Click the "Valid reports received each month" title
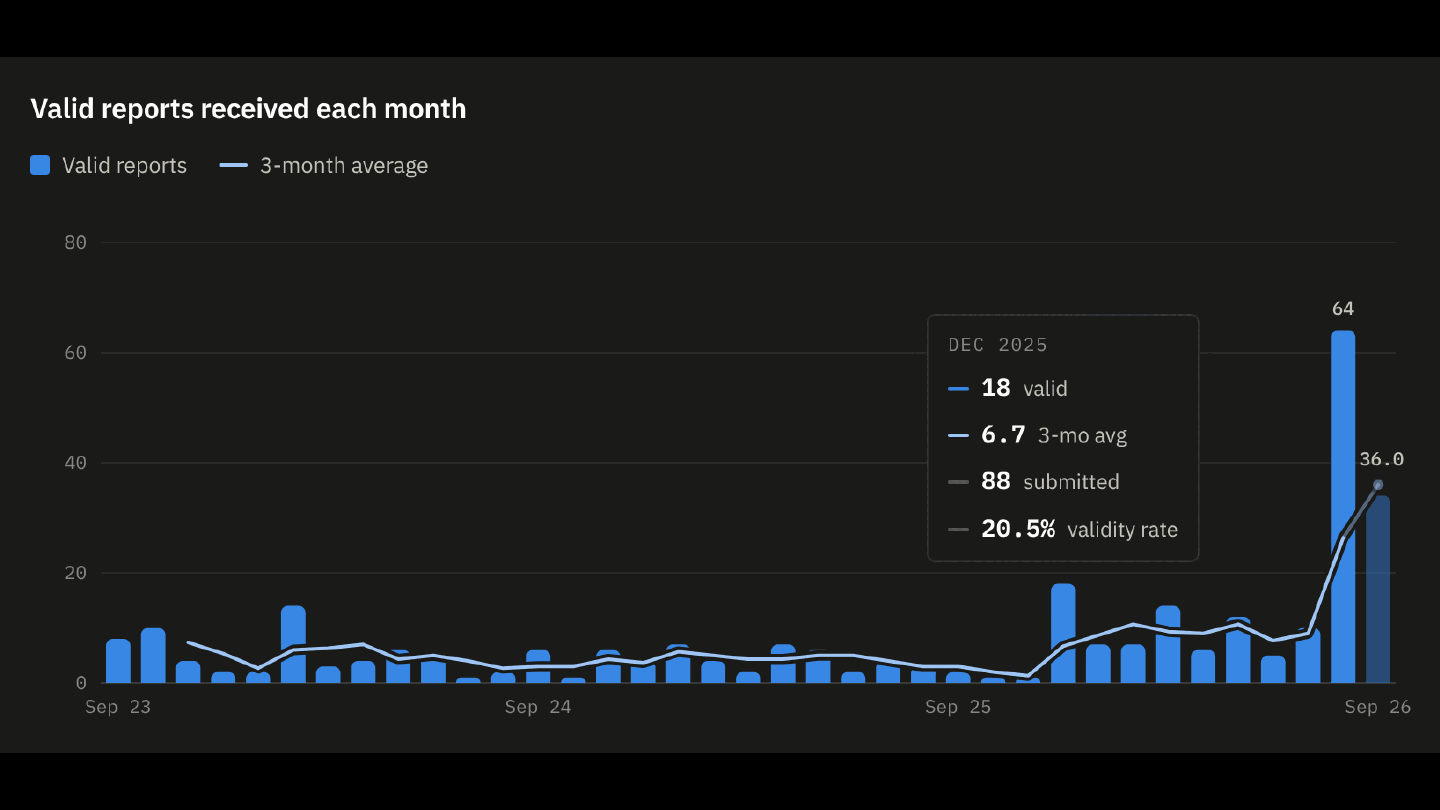Image resolution: width=1440 pixels, height=810 pixels. click(x=248, y=109)
